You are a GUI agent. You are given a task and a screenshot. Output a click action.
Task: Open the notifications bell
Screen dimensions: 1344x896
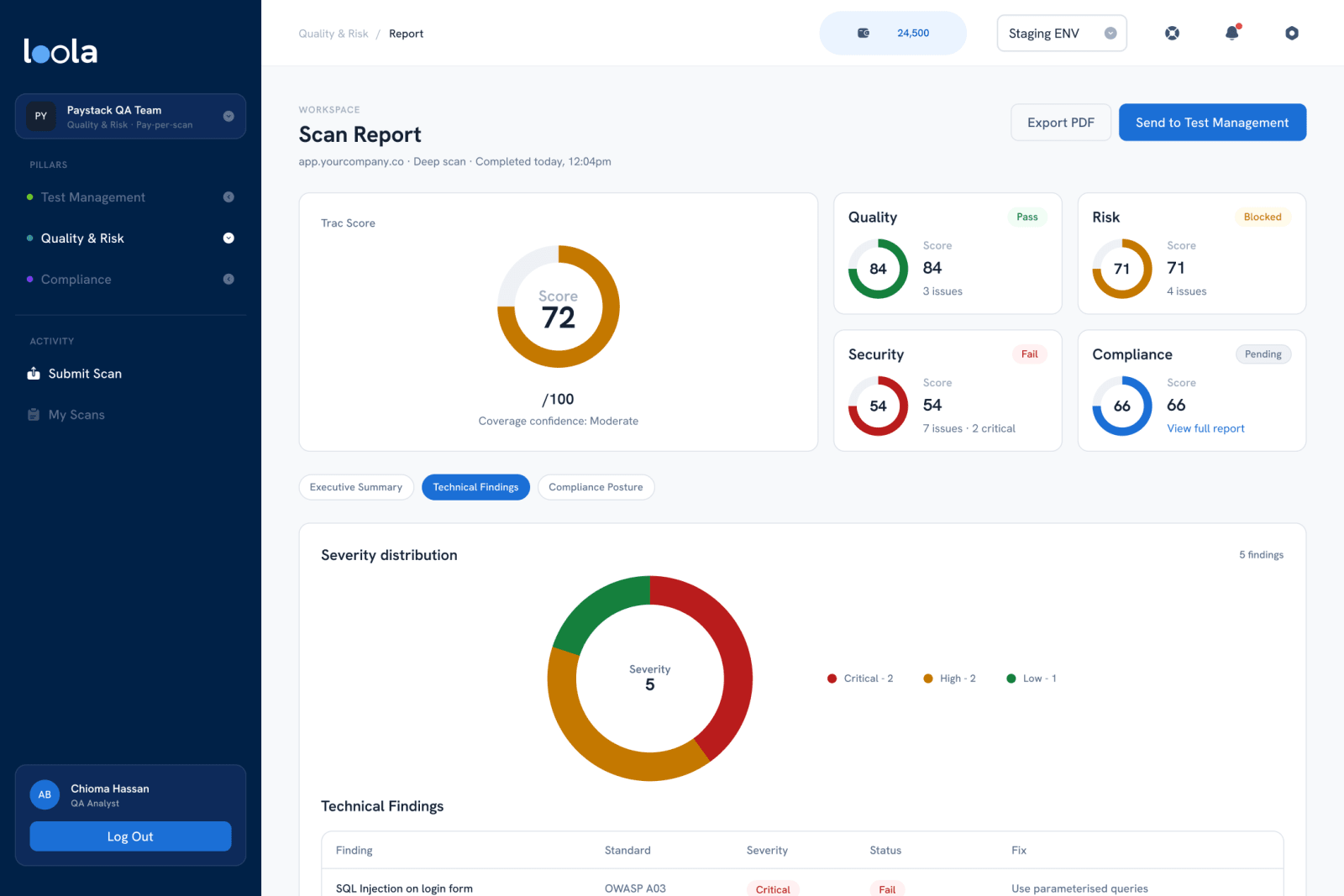pos(1231,33)
